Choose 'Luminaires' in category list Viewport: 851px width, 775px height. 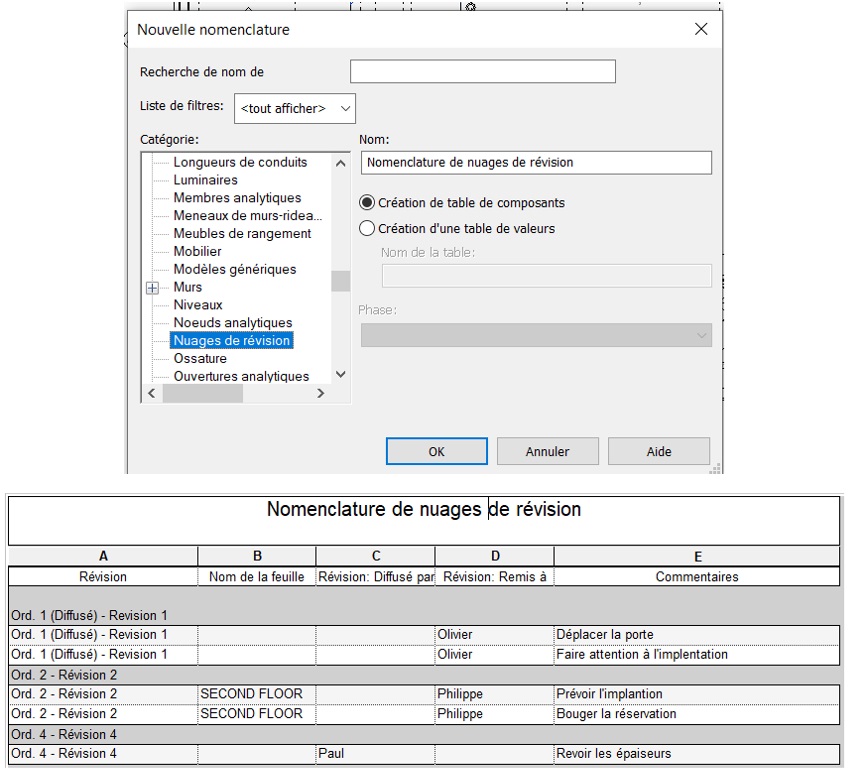(x=205, y=180)
